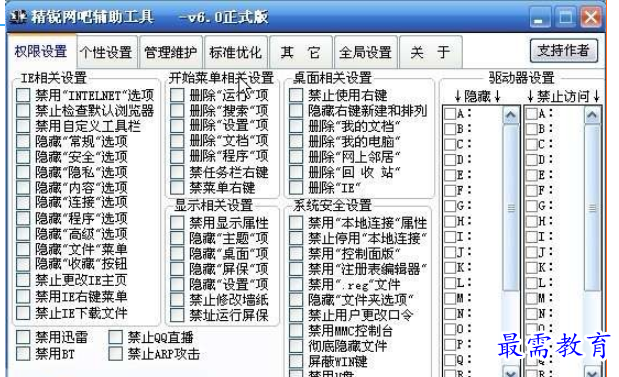
Task: Check 禁止检查默认浏览器
Action: 23,111
